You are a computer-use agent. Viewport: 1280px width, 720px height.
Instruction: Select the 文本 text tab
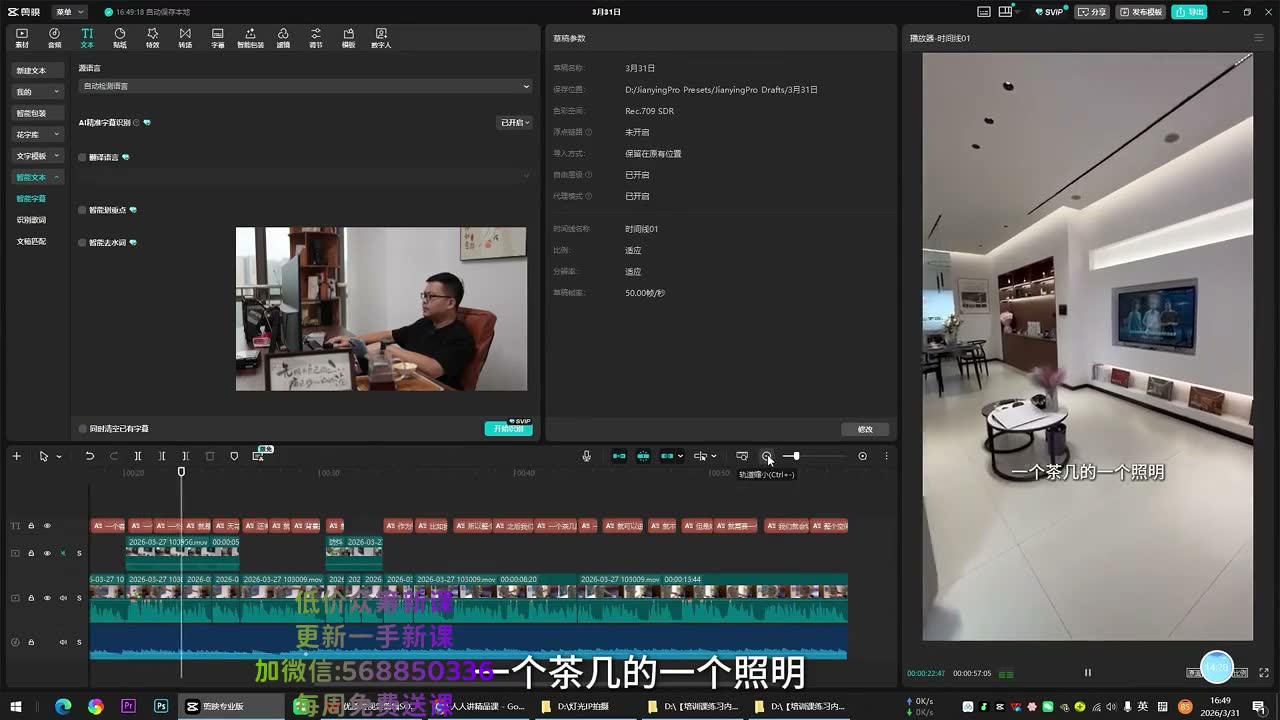87,38
